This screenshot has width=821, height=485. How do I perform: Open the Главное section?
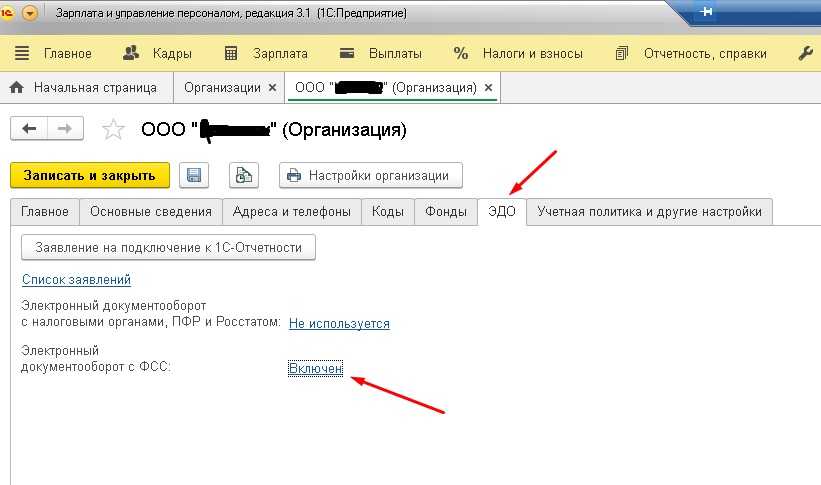(x=68, y=53)
